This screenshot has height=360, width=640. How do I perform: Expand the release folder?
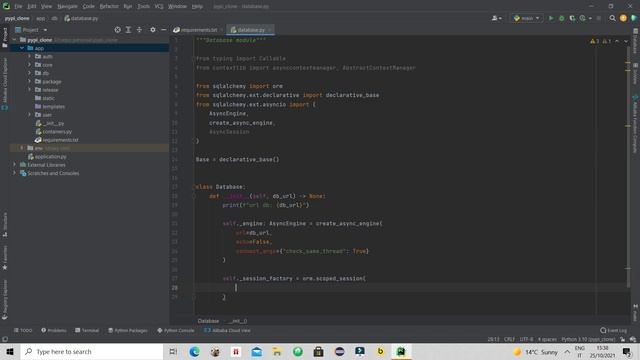tap(29, 89)
